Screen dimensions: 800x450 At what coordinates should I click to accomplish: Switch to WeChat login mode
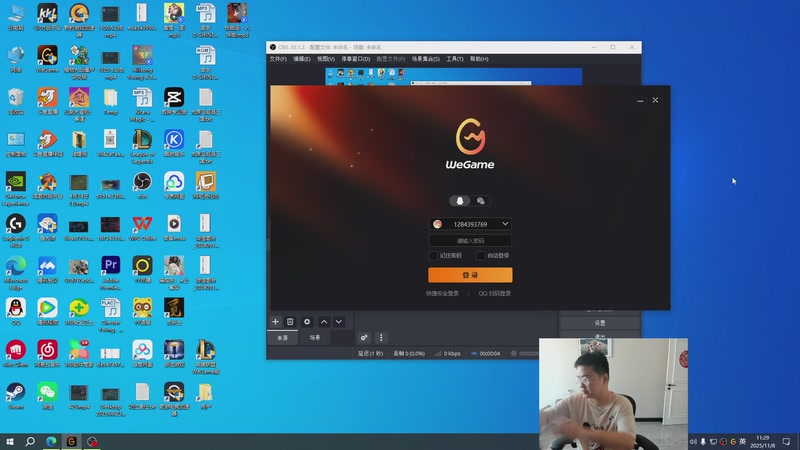click(x=481, y=201)
